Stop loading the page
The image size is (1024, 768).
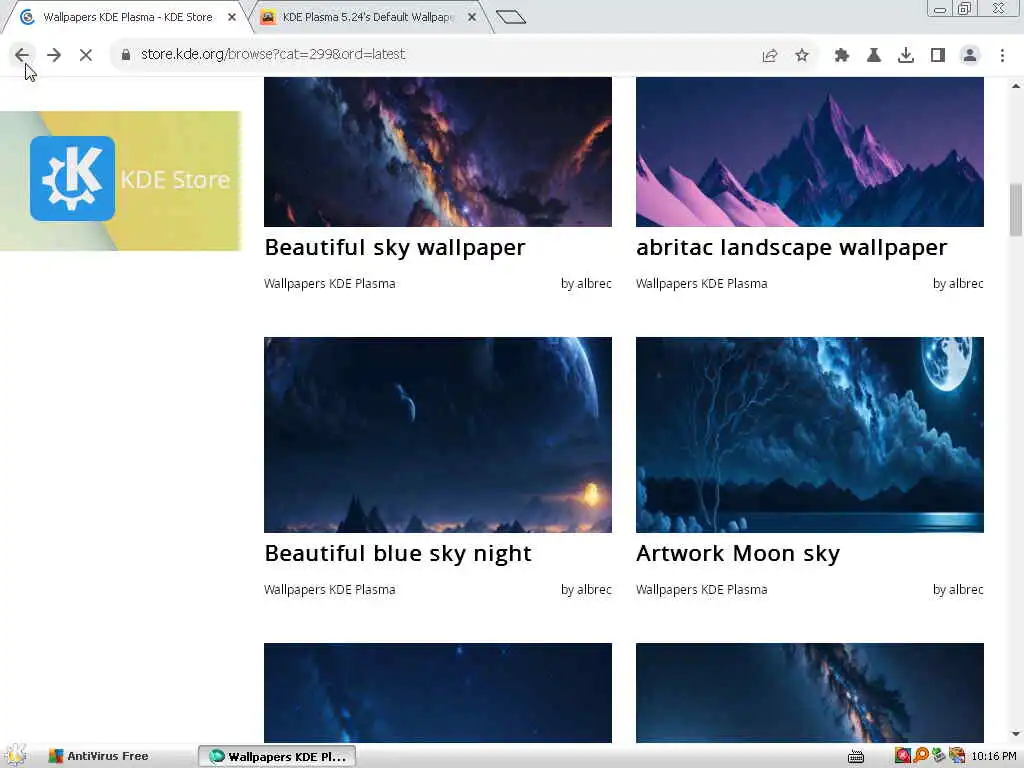pos(86,55)
